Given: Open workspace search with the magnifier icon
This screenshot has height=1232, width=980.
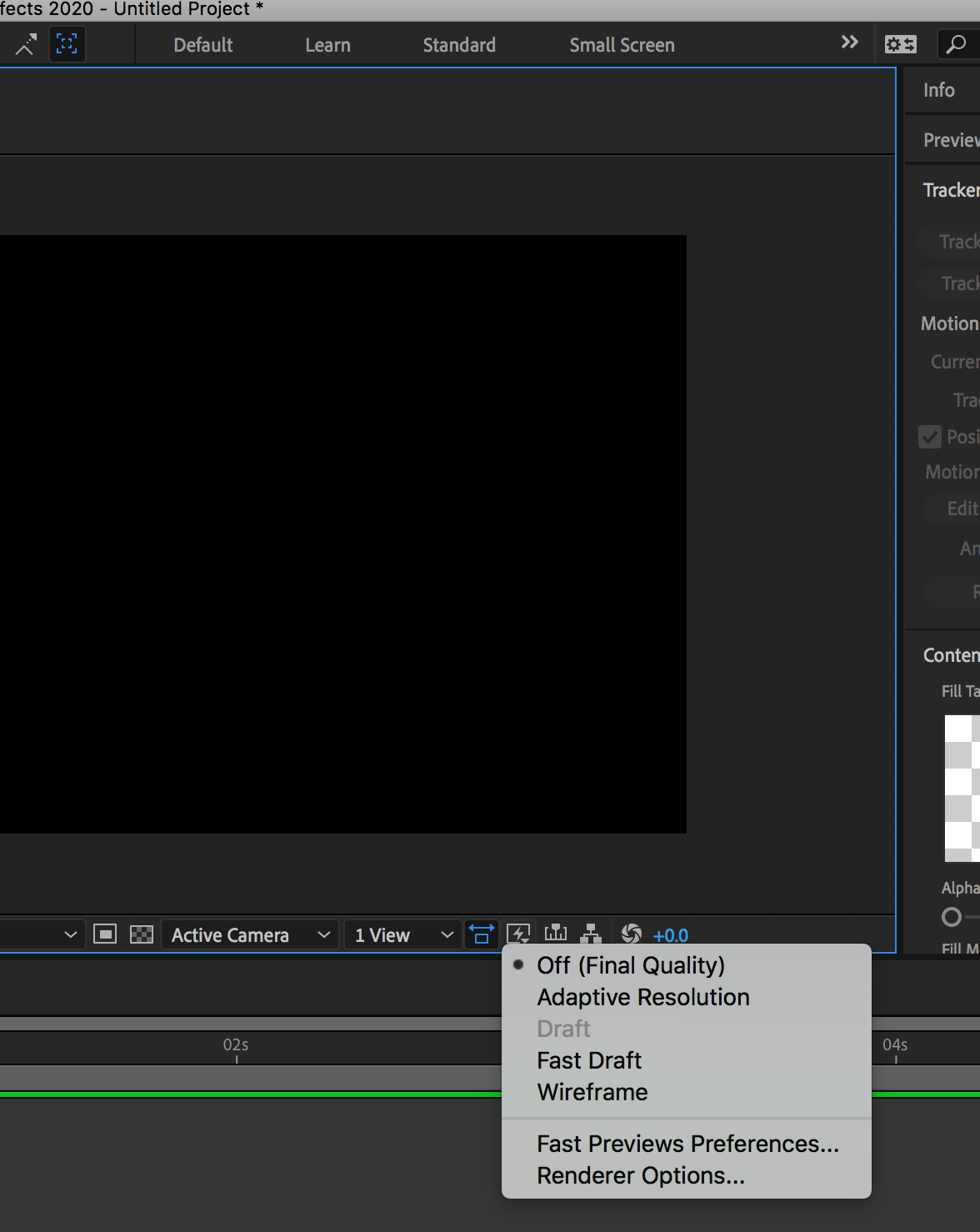Looking at the screenshot, I should click(954, 44).
